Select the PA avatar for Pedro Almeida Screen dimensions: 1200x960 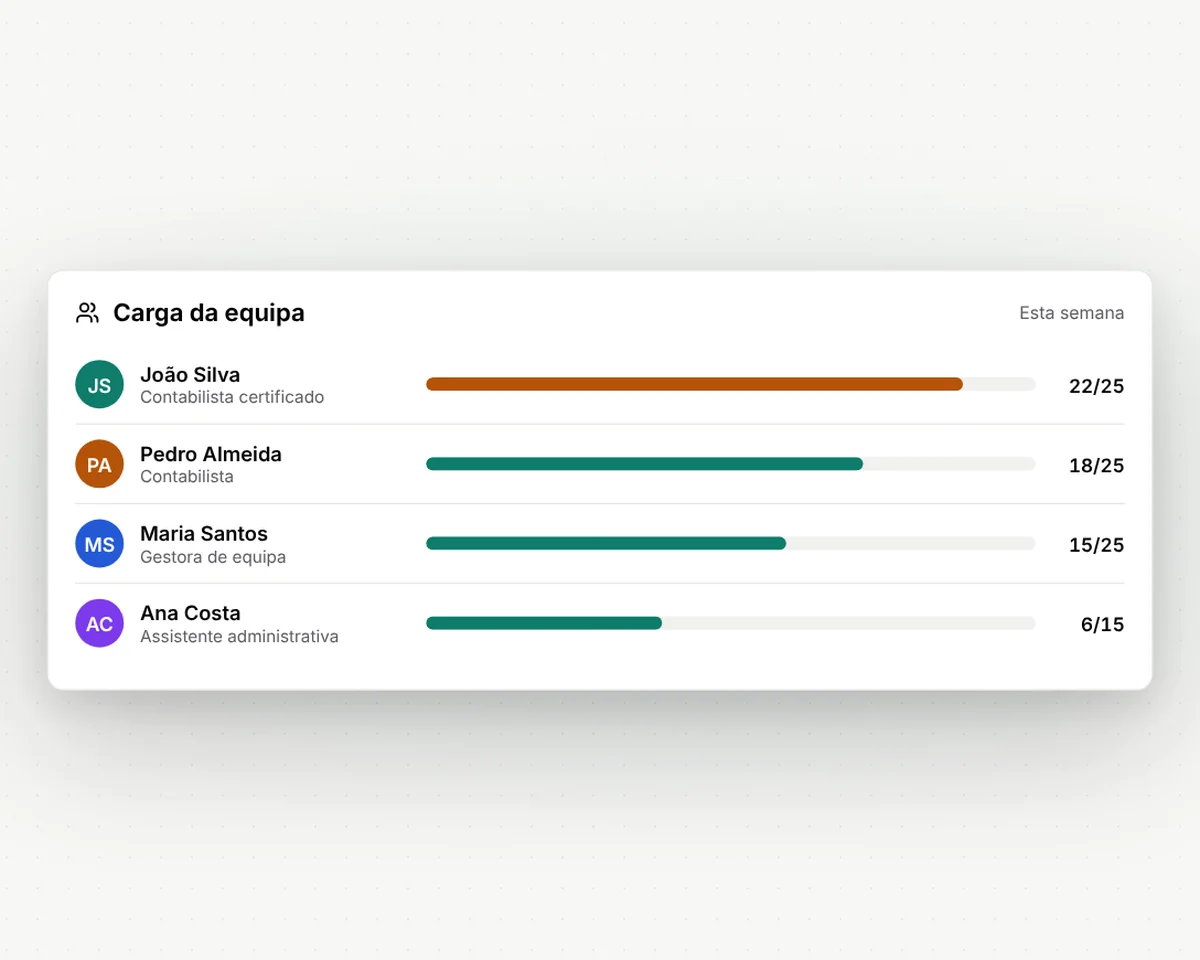pos(99,464)
